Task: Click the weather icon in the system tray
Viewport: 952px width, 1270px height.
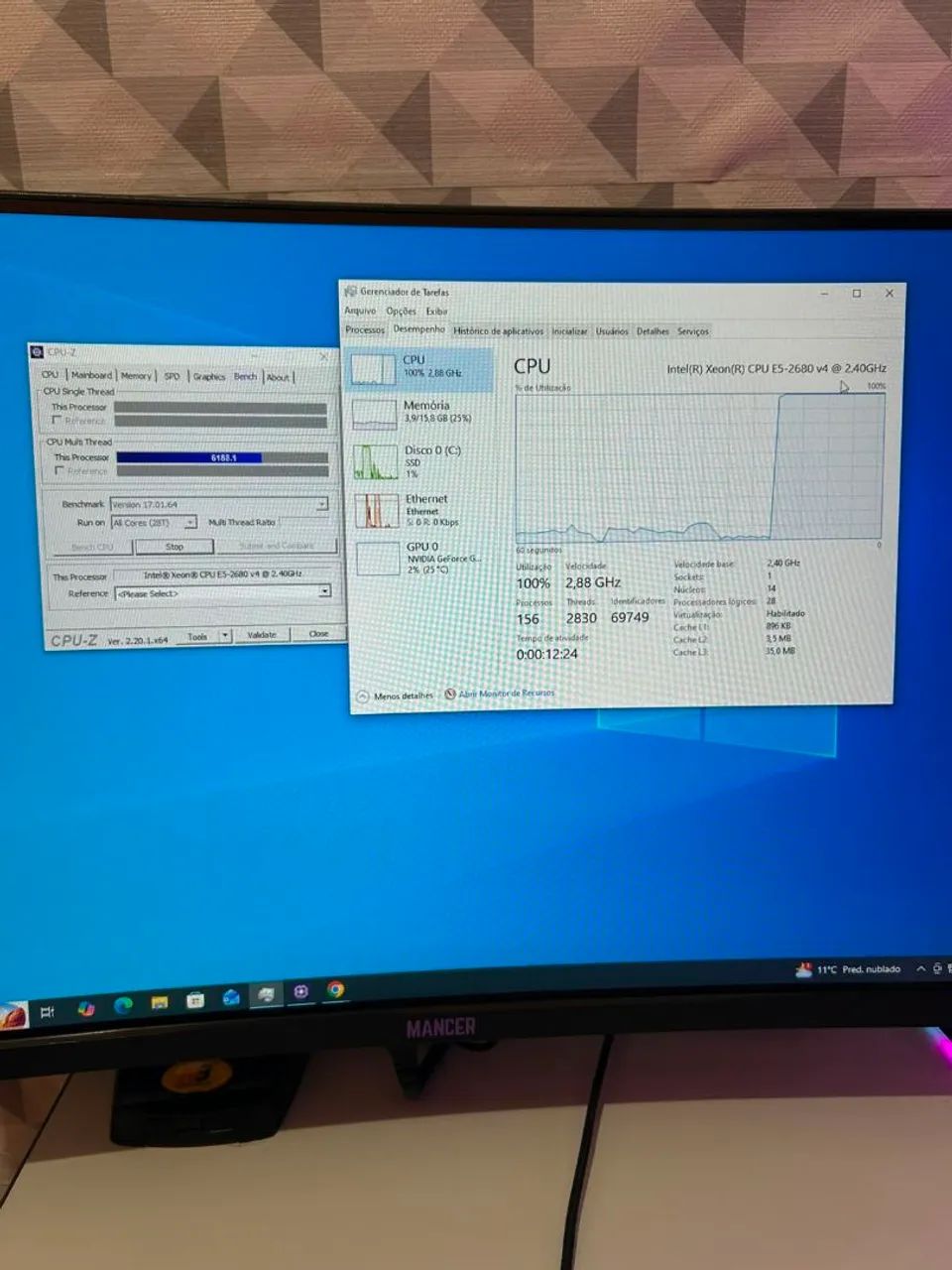Action: tap(803, 969)
